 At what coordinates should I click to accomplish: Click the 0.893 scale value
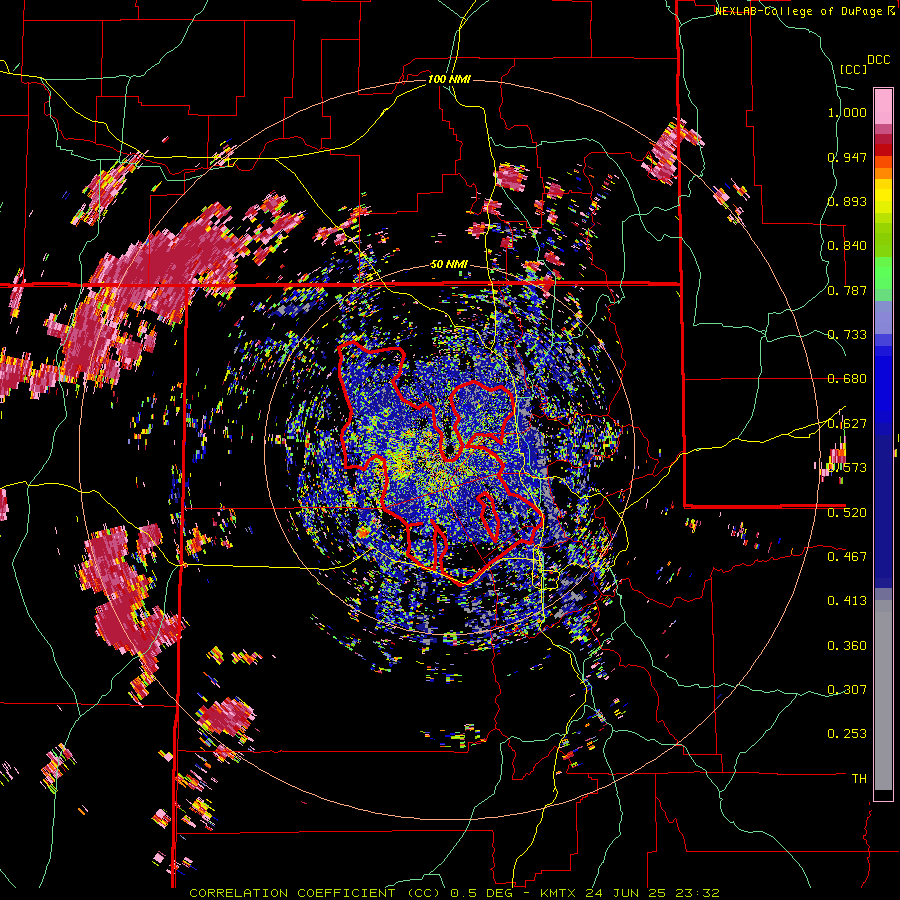point(847,201)
